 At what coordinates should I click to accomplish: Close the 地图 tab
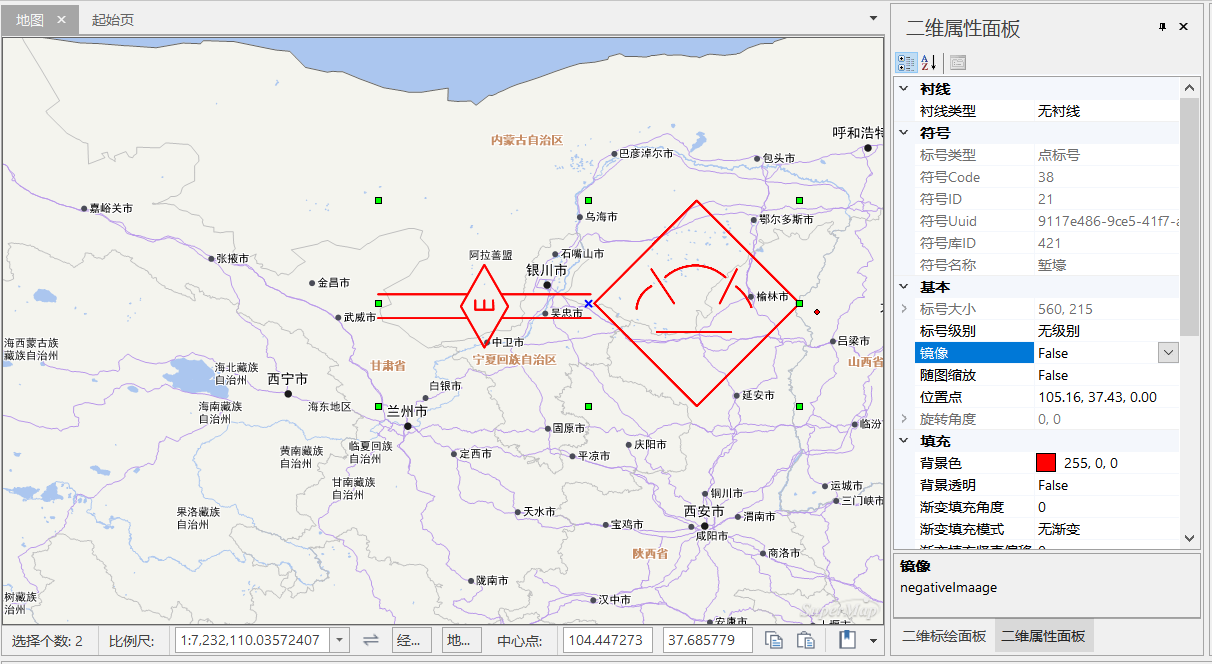61,20
